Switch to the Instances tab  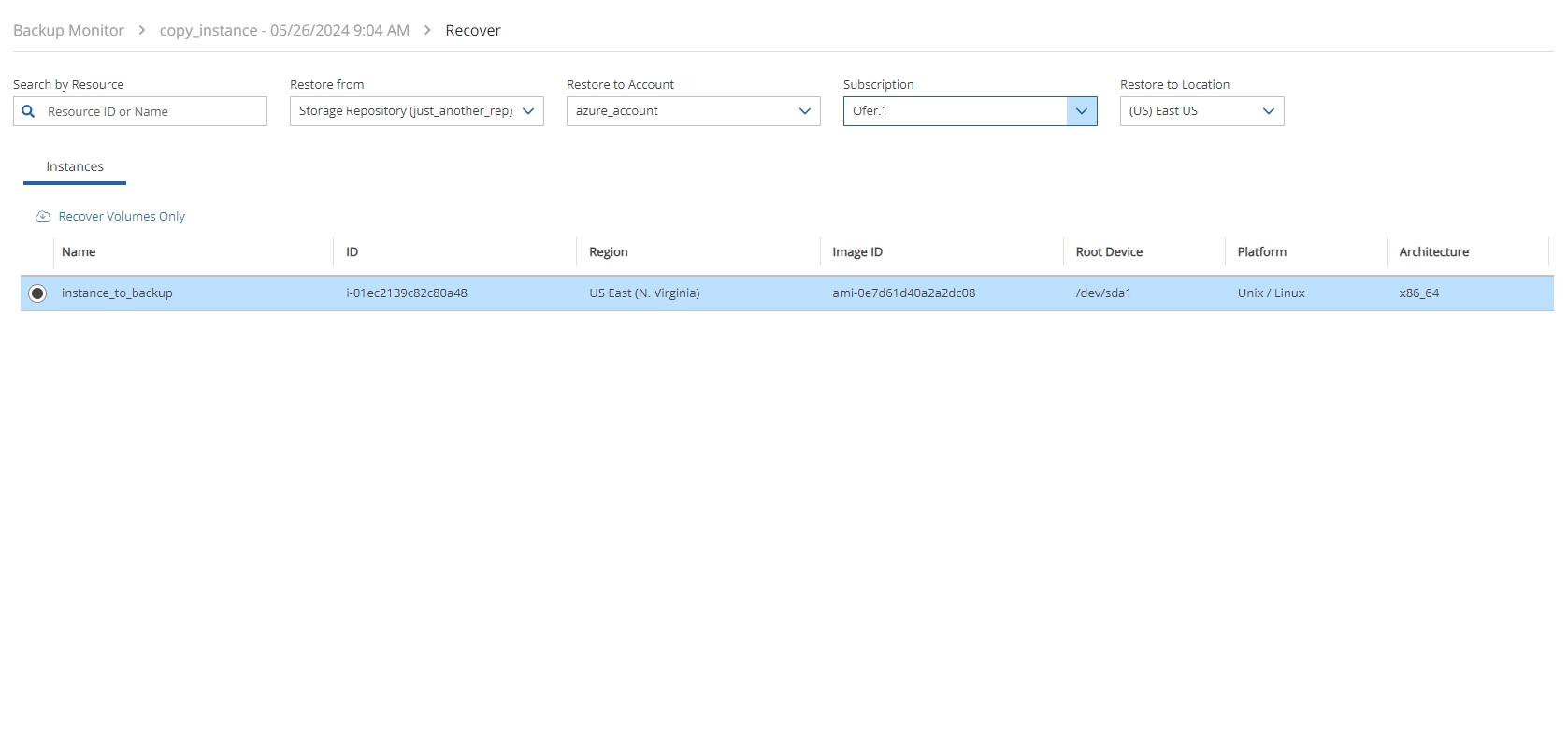(75, 167)
